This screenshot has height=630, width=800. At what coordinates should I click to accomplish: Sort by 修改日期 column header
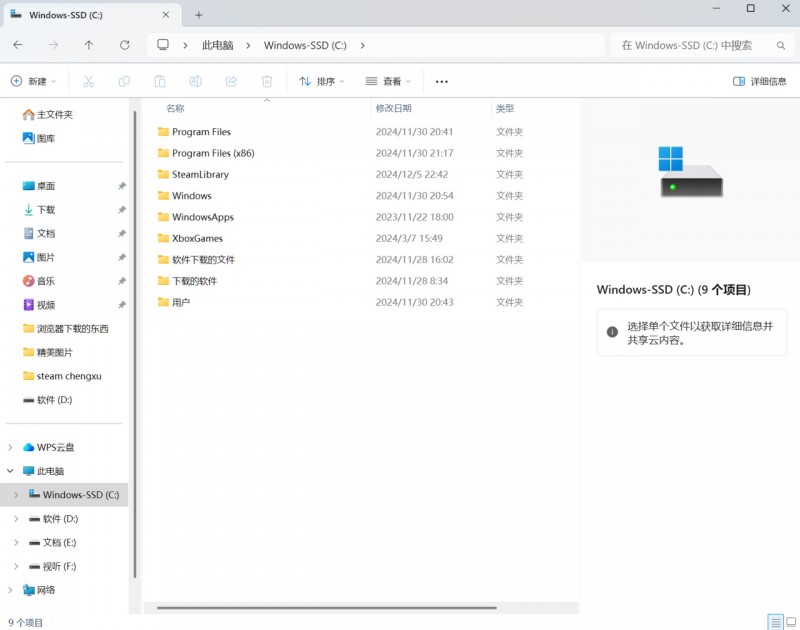click(x=393, y=108)
